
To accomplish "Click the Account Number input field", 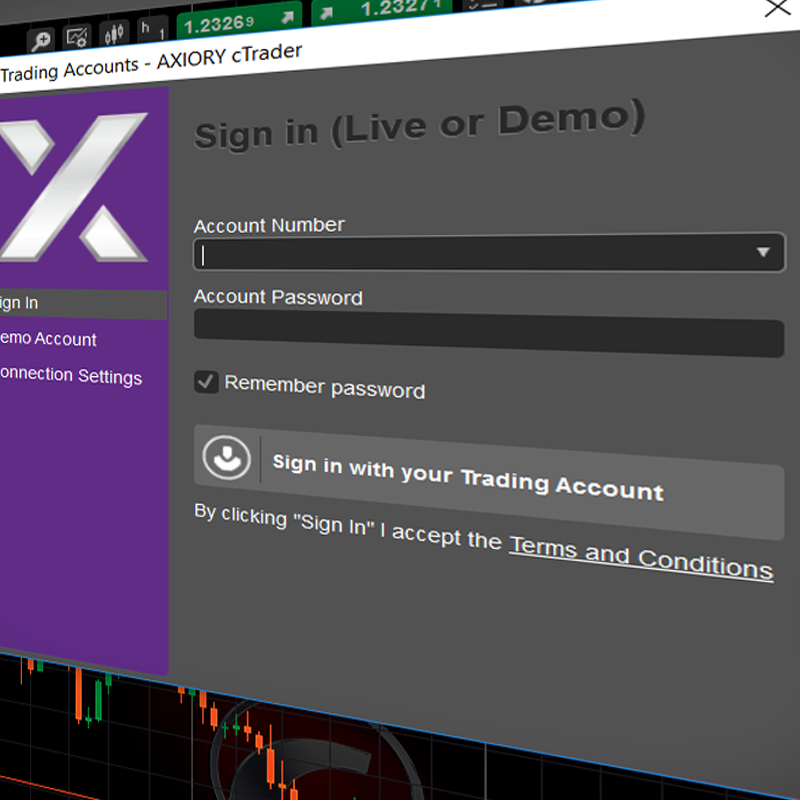I will pyautogui.click(x=489, y=253).
